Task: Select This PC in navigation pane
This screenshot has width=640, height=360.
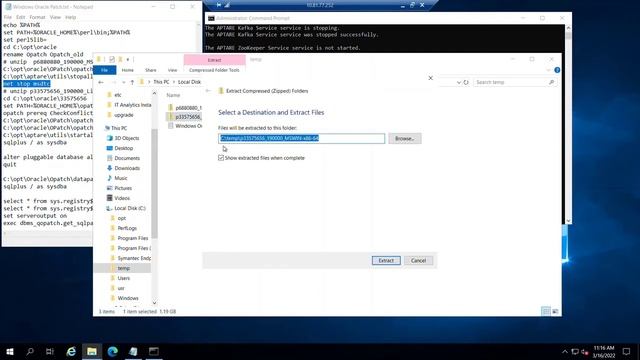Action: [x=119, y=128]
